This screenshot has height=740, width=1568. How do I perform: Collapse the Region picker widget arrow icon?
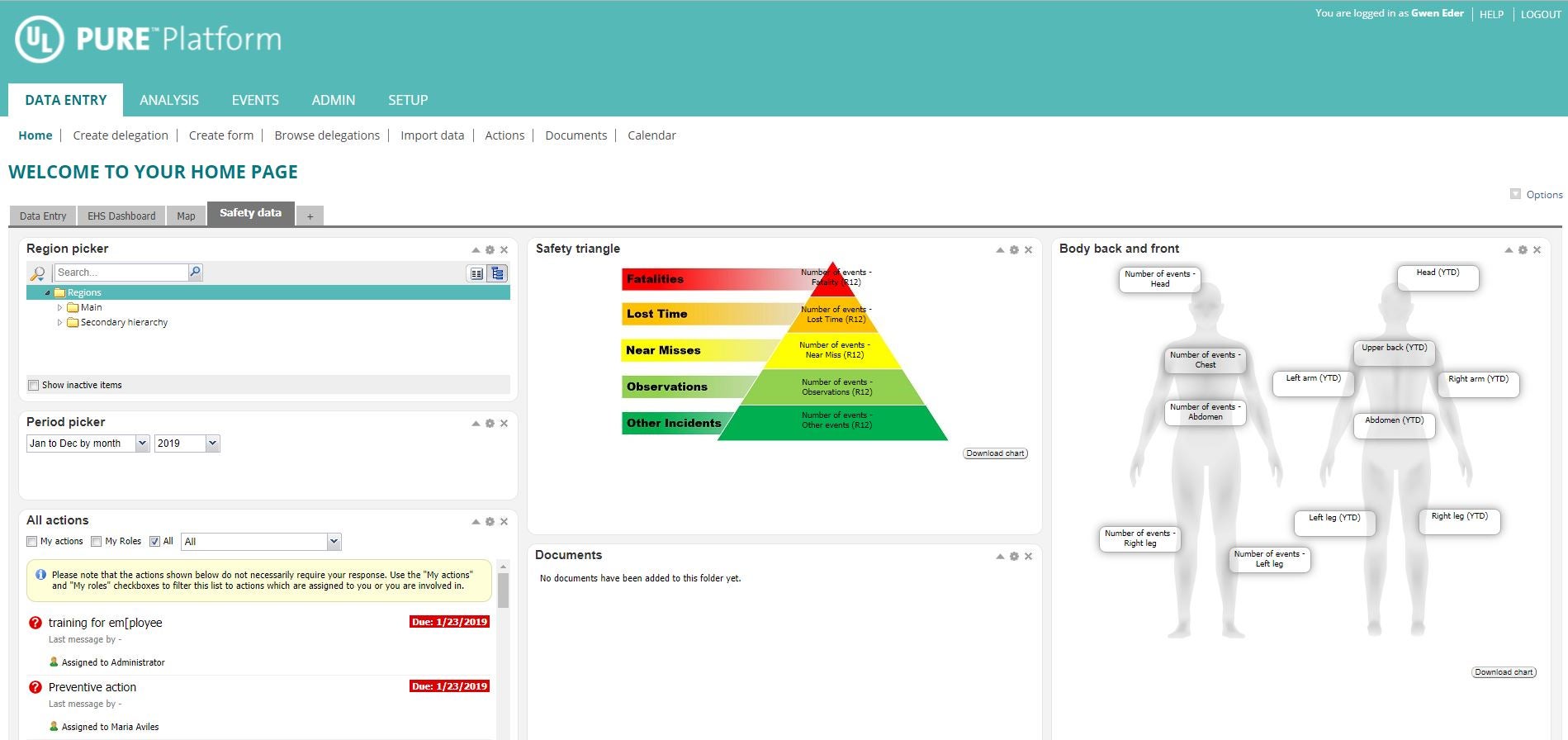tap(476, 250)
